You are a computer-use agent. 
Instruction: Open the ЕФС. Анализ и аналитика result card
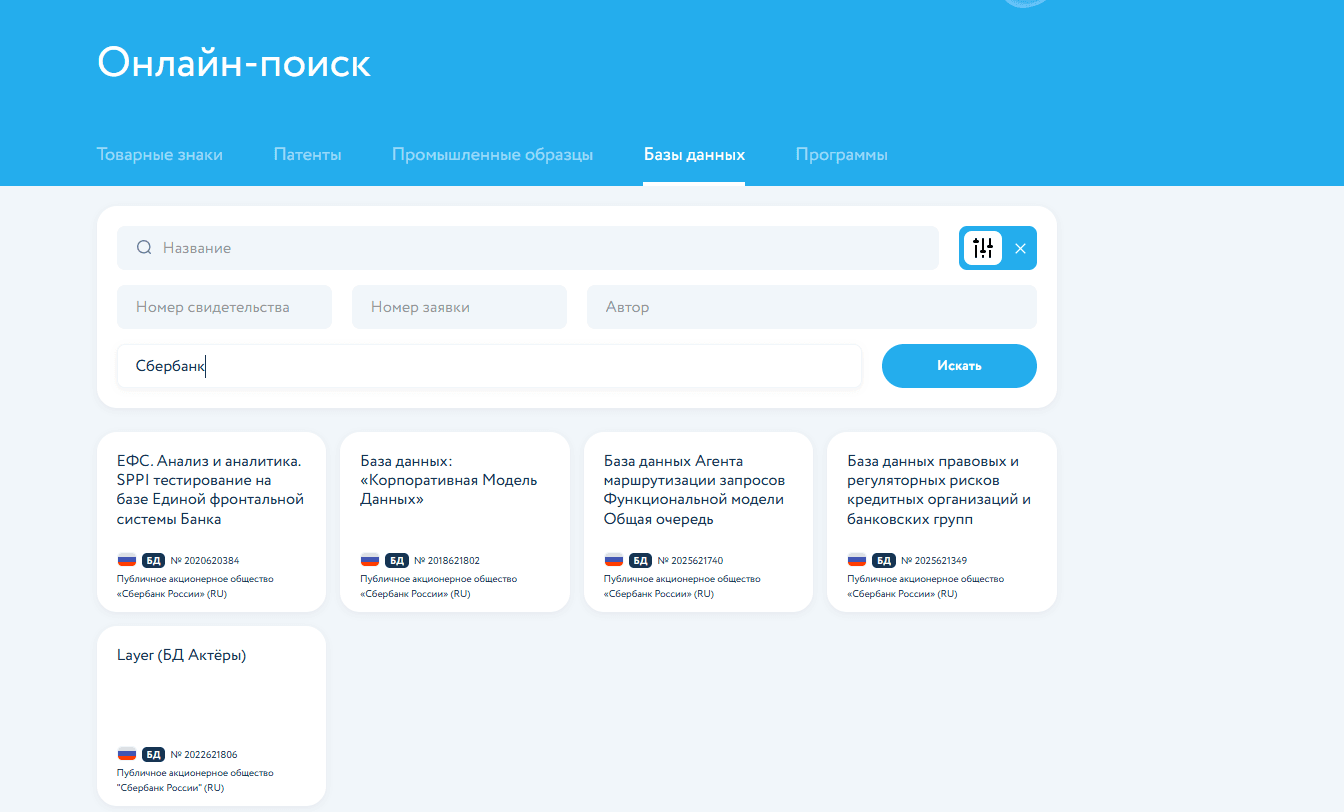[209, 490]
